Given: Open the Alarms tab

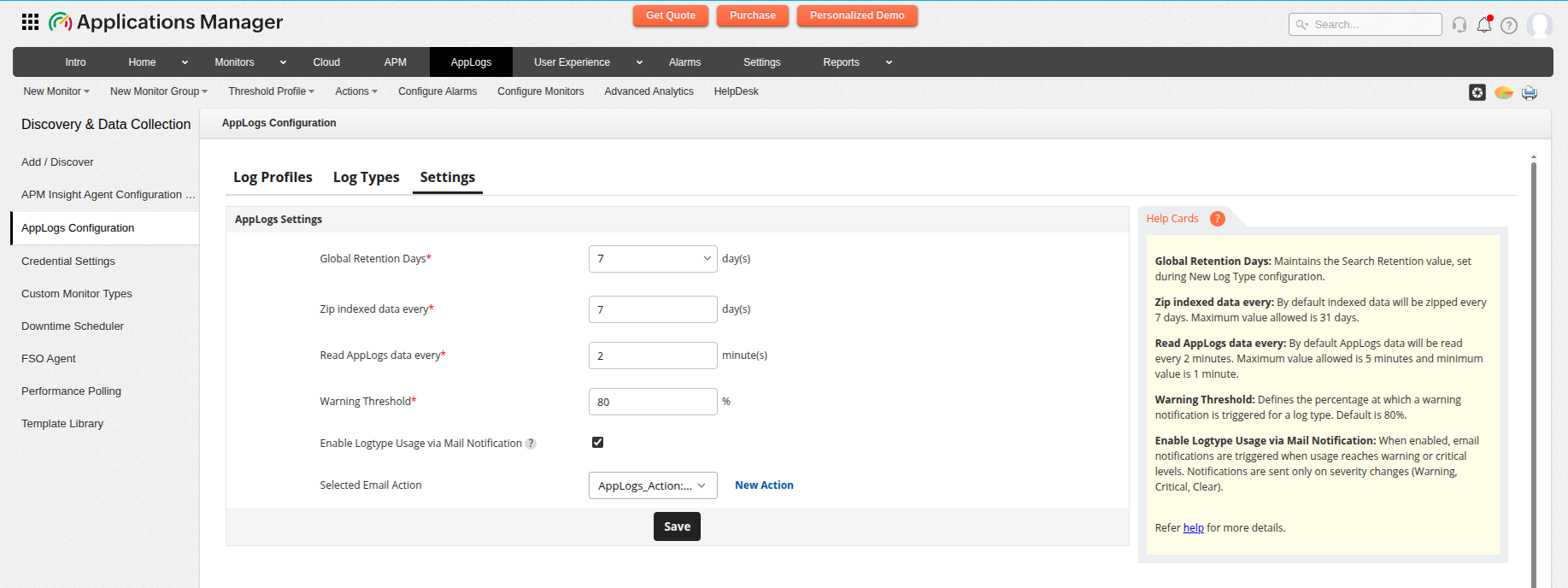Looking at the screenshot, I should (684, 62).
